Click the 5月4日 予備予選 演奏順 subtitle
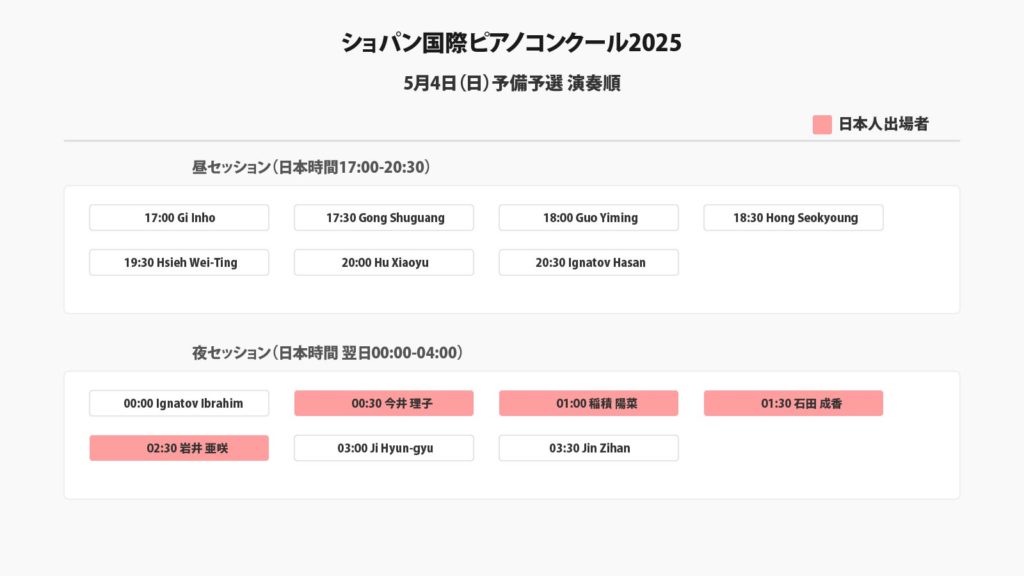 [512, 84]
